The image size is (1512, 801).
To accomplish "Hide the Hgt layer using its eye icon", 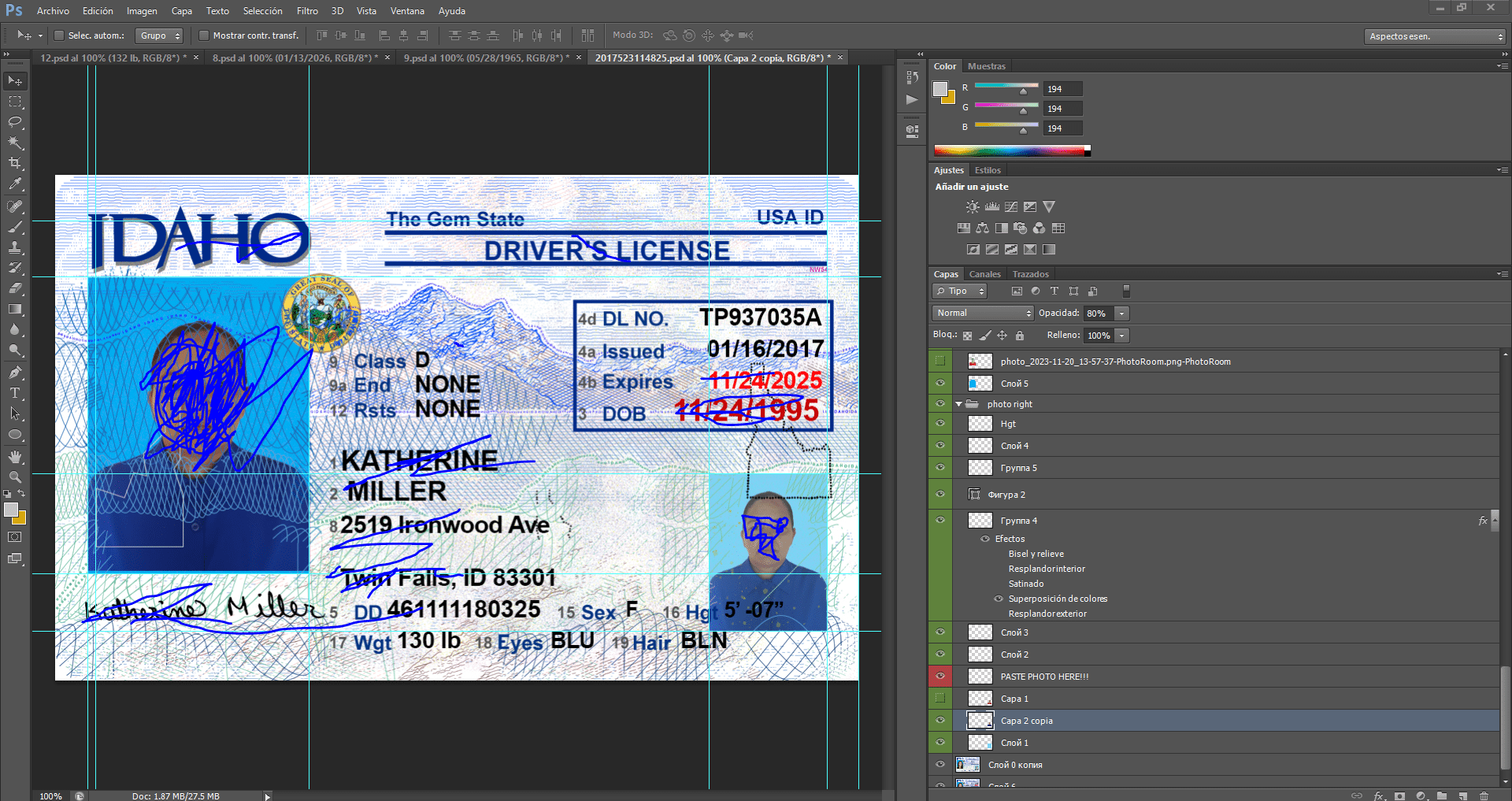I will pos(940,424).
